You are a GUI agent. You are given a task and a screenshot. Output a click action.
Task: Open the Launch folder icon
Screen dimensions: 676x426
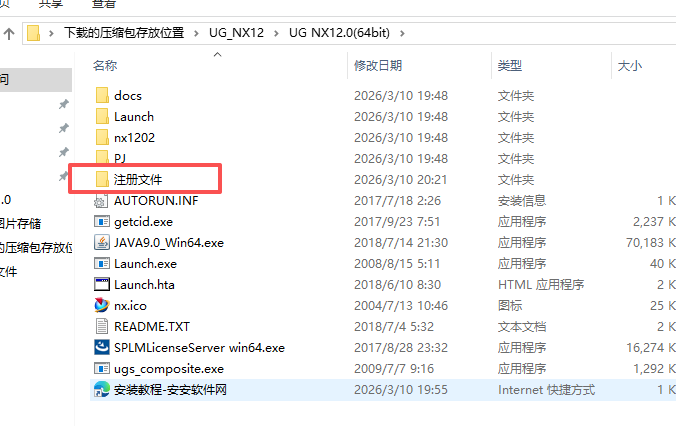pyautogui.click(x=102, y=116)
